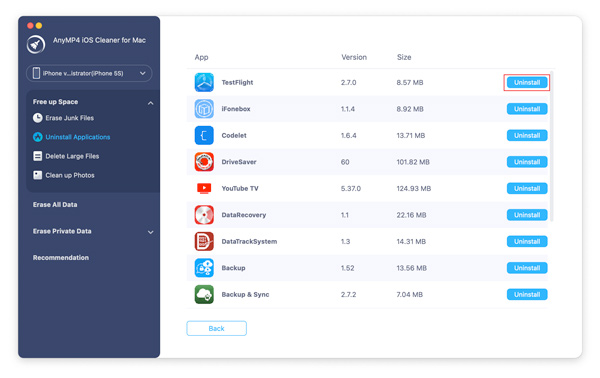The width and height of the screenshot is (600, 378).
Task: Uninstall the iFonebox app
Action: (x=527, y=109)
